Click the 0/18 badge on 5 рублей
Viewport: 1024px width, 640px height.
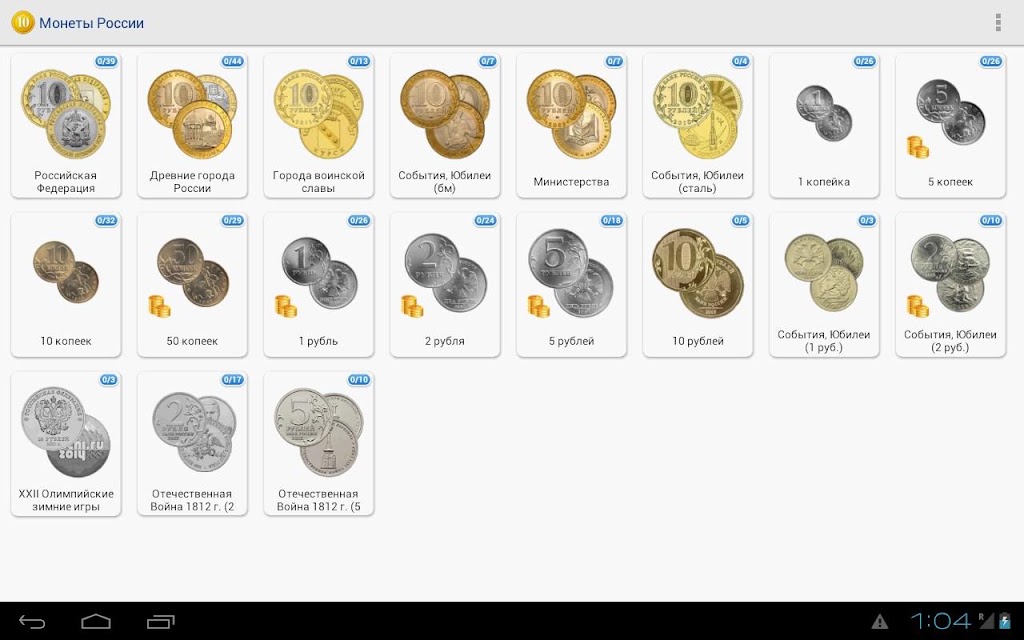click(611, 221)
